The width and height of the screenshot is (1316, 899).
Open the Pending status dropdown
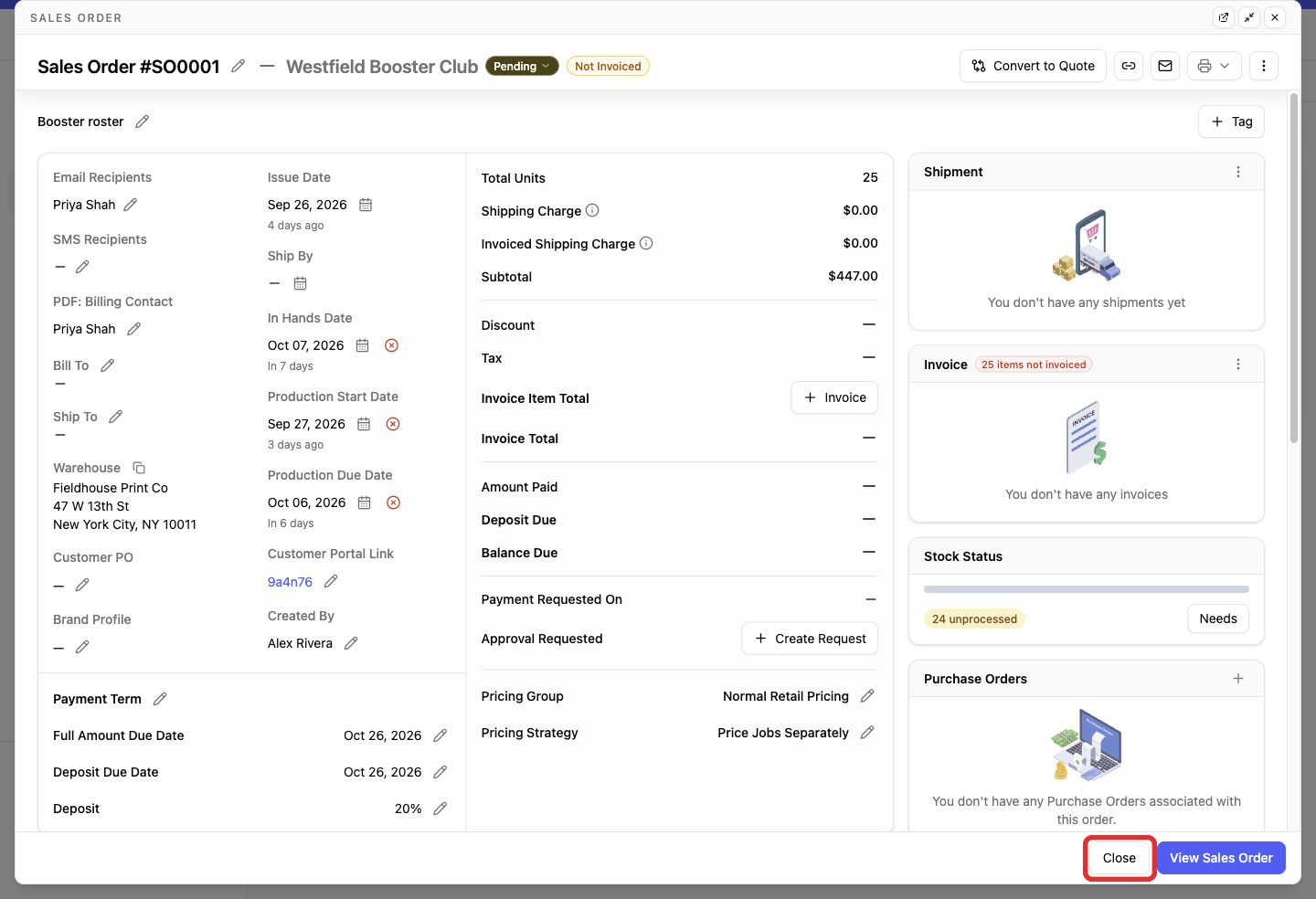[522, 66]
